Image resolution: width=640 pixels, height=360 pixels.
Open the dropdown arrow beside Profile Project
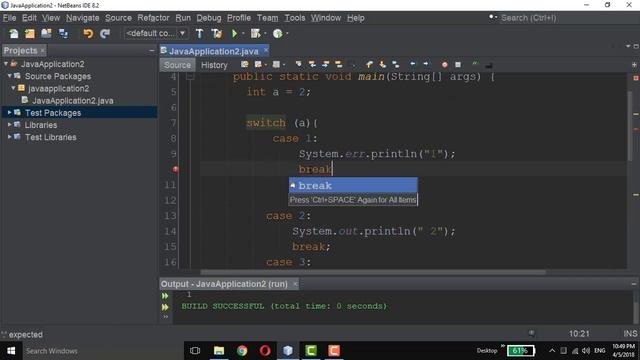[287, 33]
